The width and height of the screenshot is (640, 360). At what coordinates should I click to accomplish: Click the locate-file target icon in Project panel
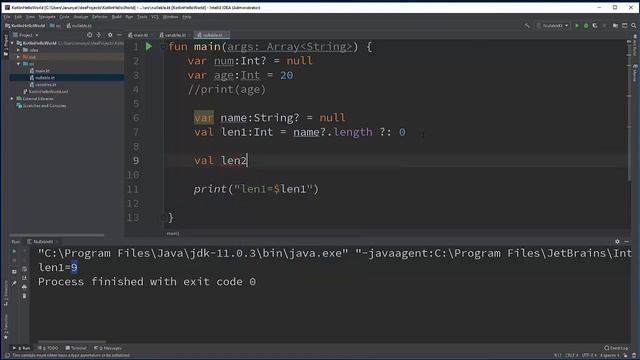click(x=89, y=35)
